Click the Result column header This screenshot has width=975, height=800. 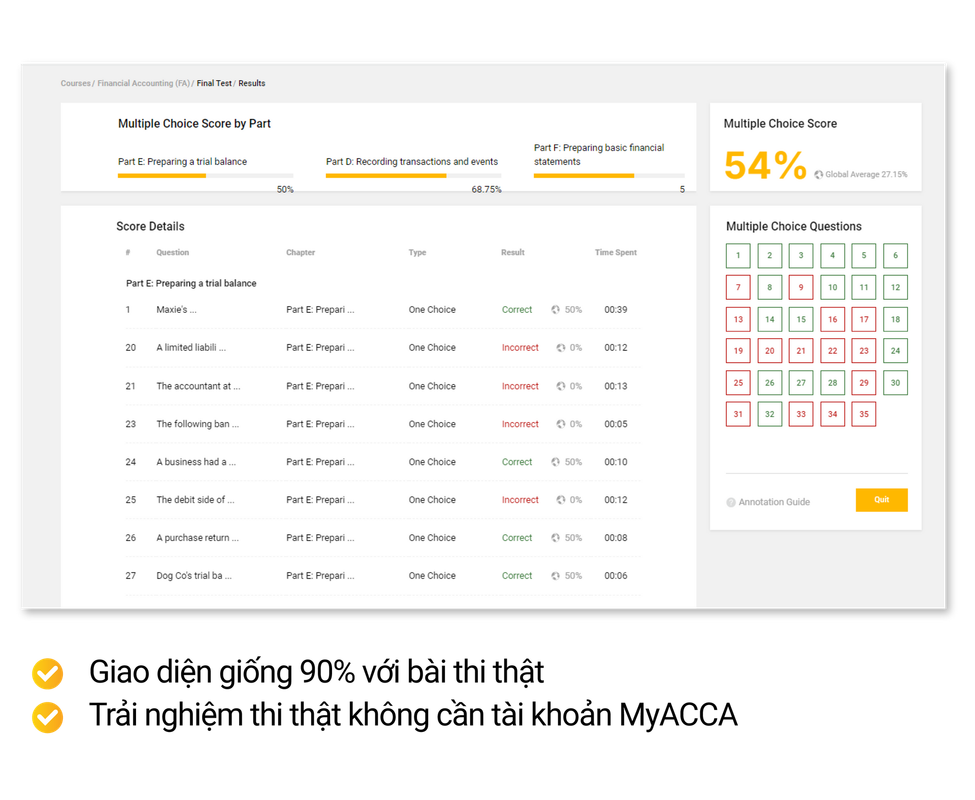(x=513, y=252)
